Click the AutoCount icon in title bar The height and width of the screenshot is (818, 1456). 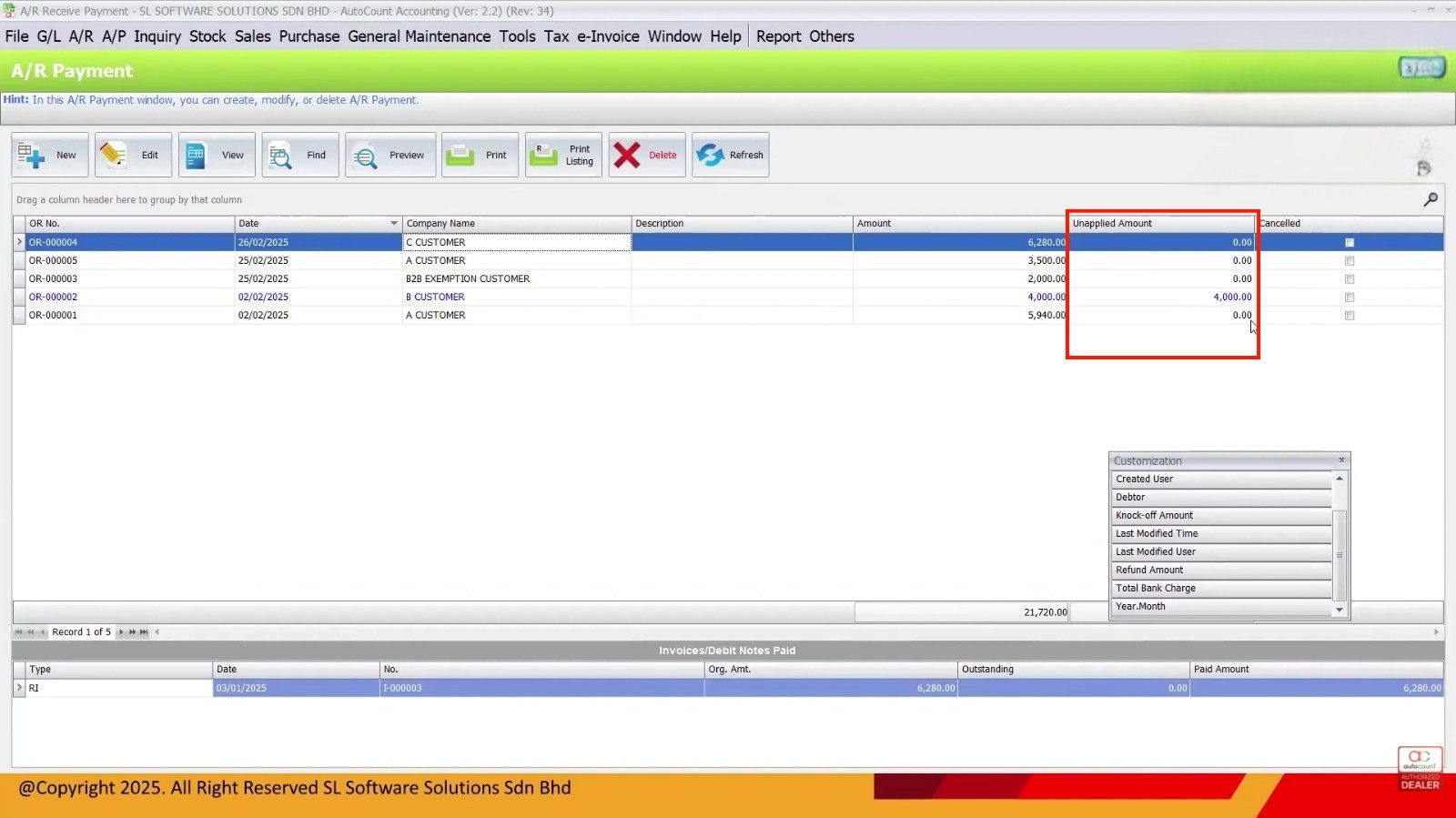pos(9,11)
